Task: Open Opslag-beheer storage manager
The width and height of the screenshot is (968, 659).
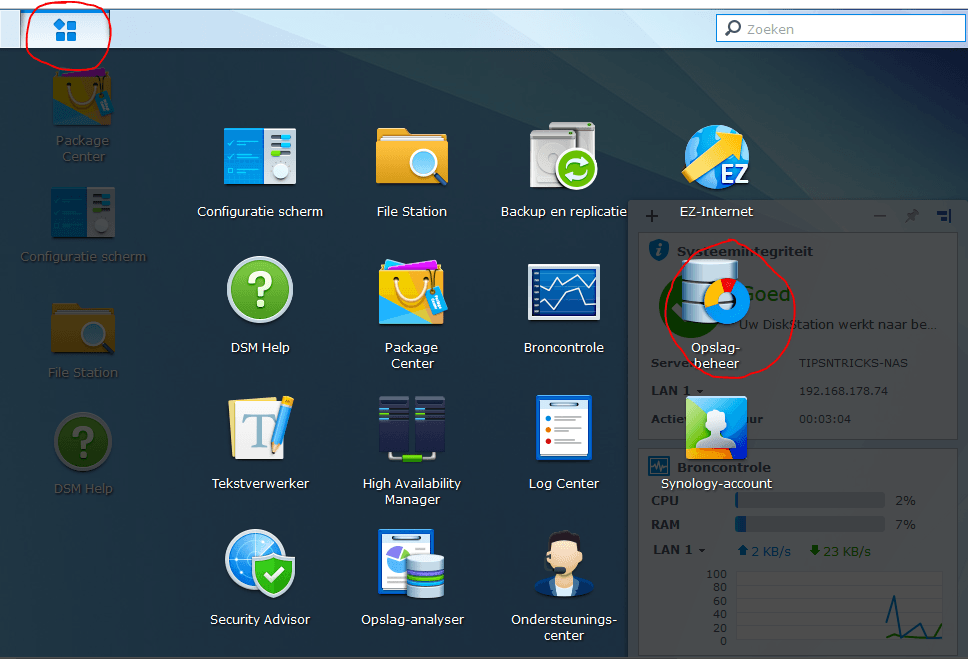Action: coord(716,314)
